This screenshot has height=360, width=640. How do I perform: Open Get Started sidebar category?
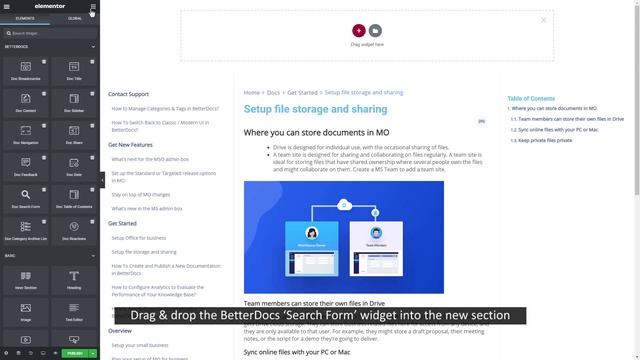pos(122,223)
